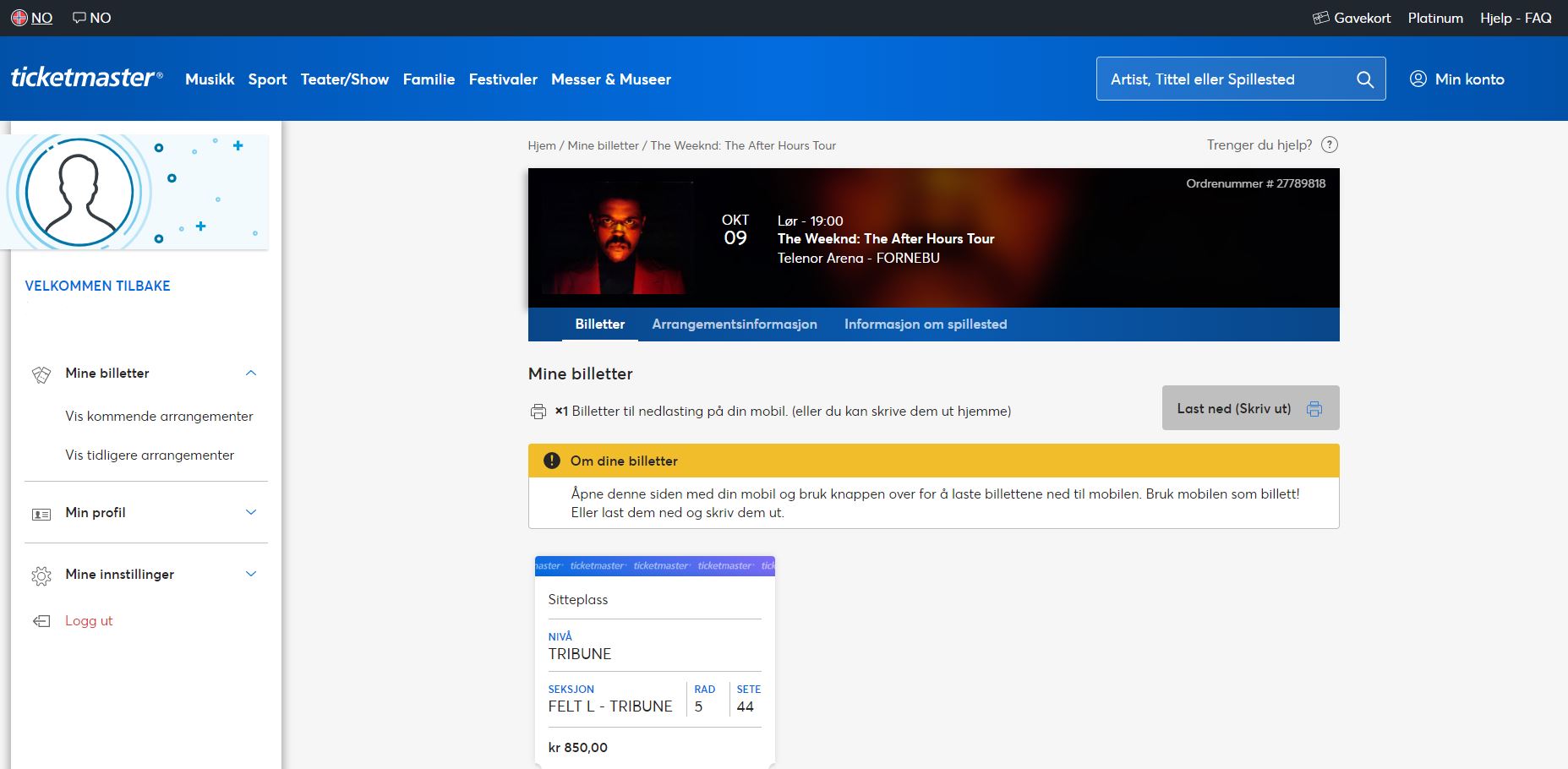Open Vis tidligere arrangementer
The image size is (1568, 769).
click(x=150, y=455)
